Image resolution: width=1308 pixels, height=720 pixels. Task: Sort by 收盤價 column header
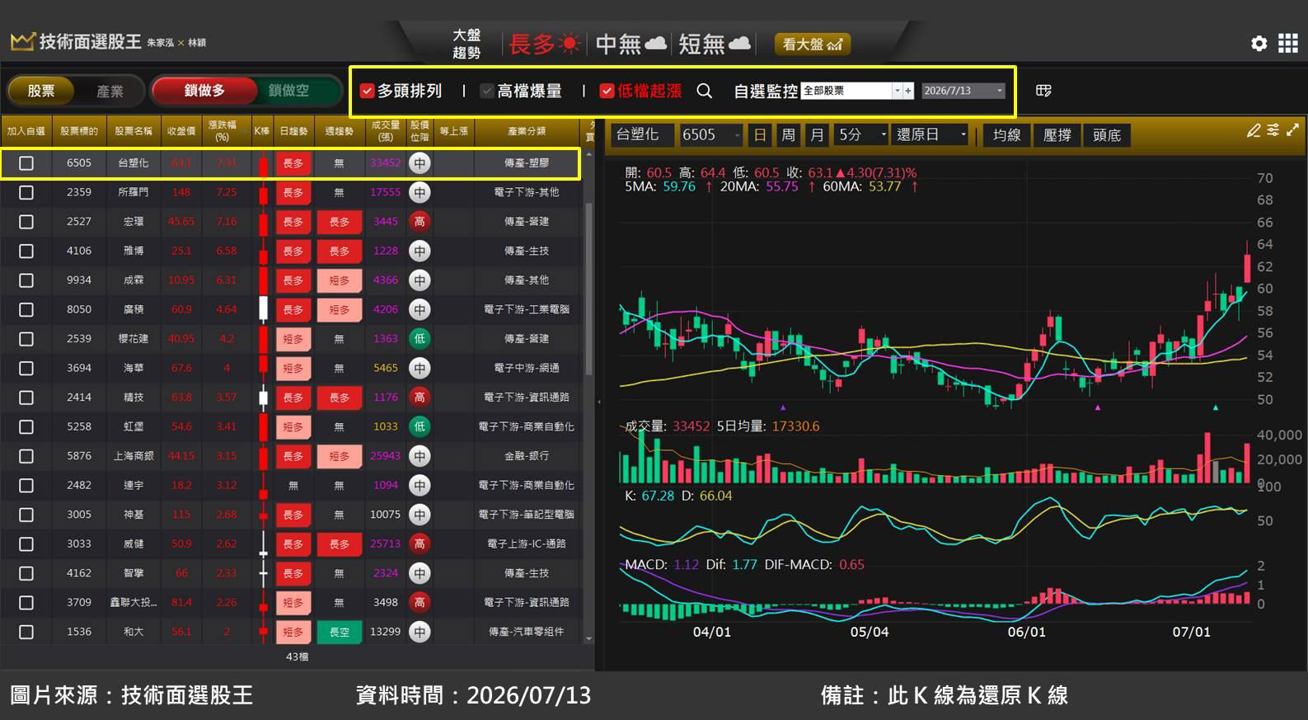pyautogui.click(x=181, y=131)
